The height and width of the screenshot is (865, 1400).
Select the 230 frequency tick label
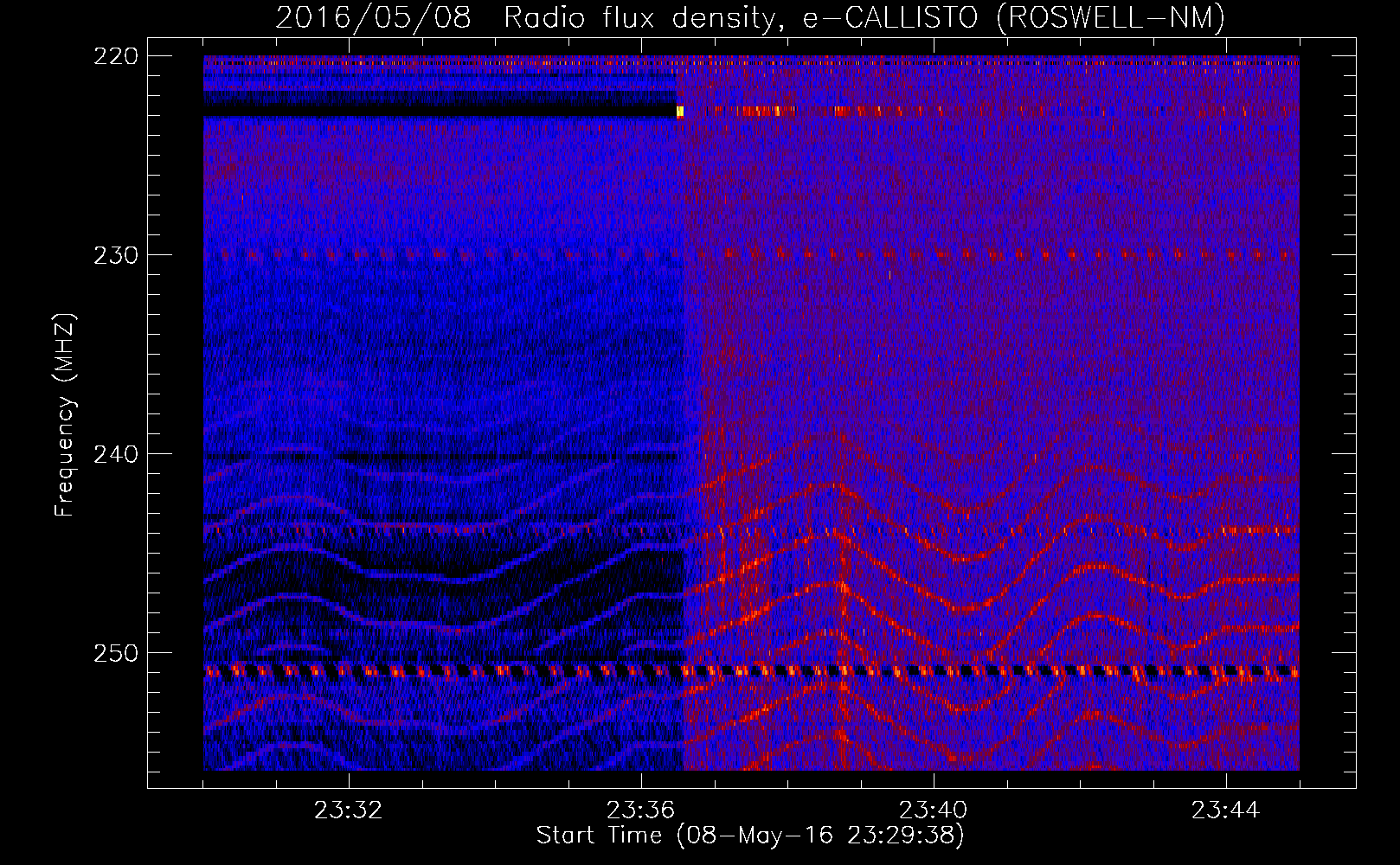tap(115, 255)
